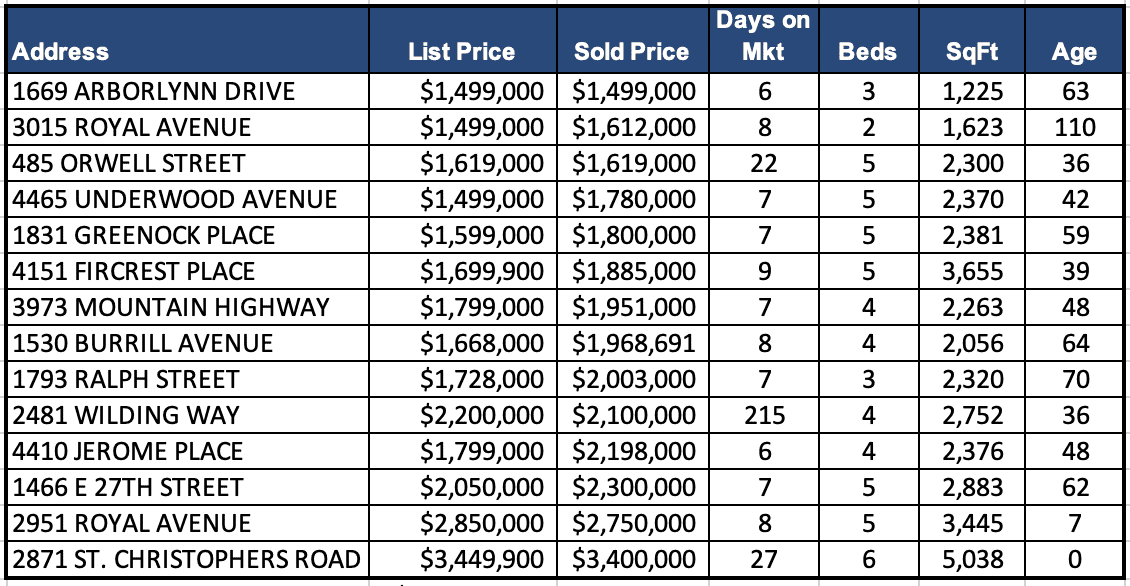Click the 485 ORWELL STREET cell

tap(130, 164)
